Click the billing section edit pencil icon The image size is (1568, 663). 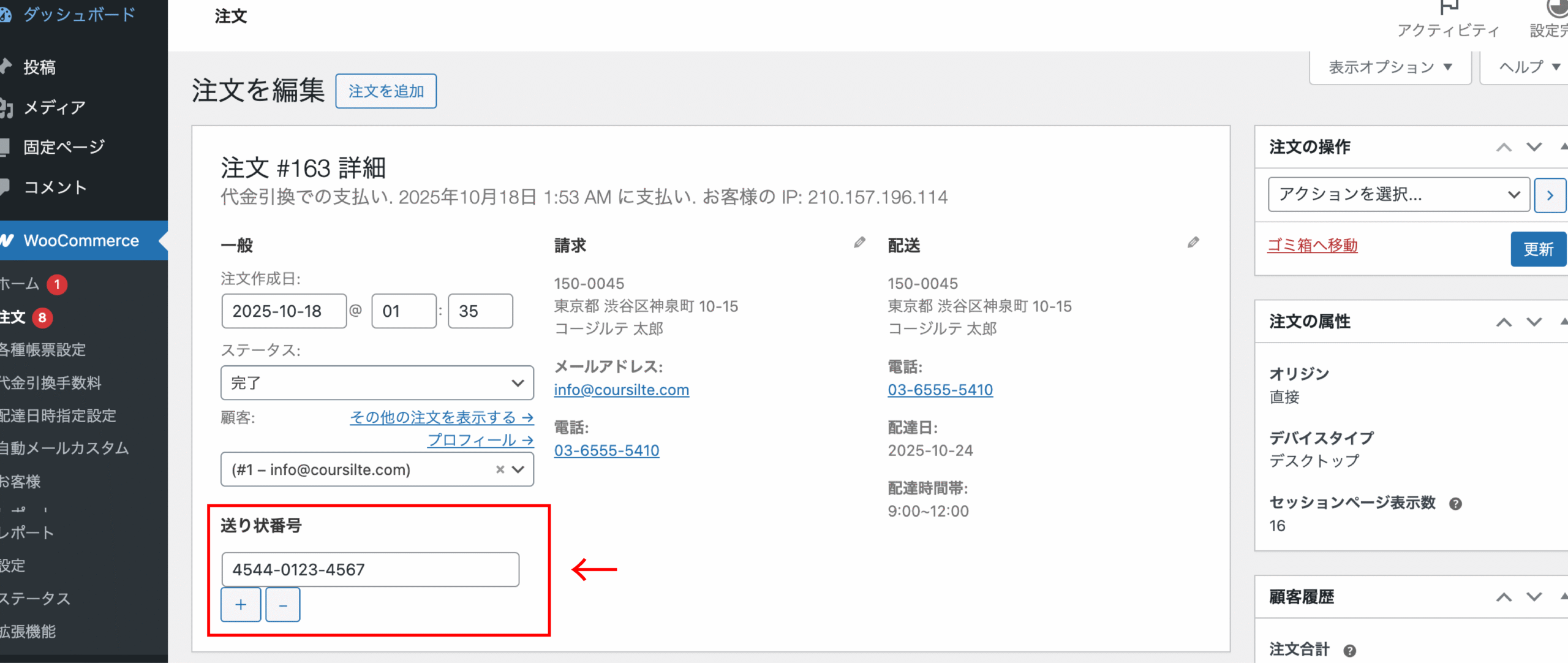click(x=859, y=243)
